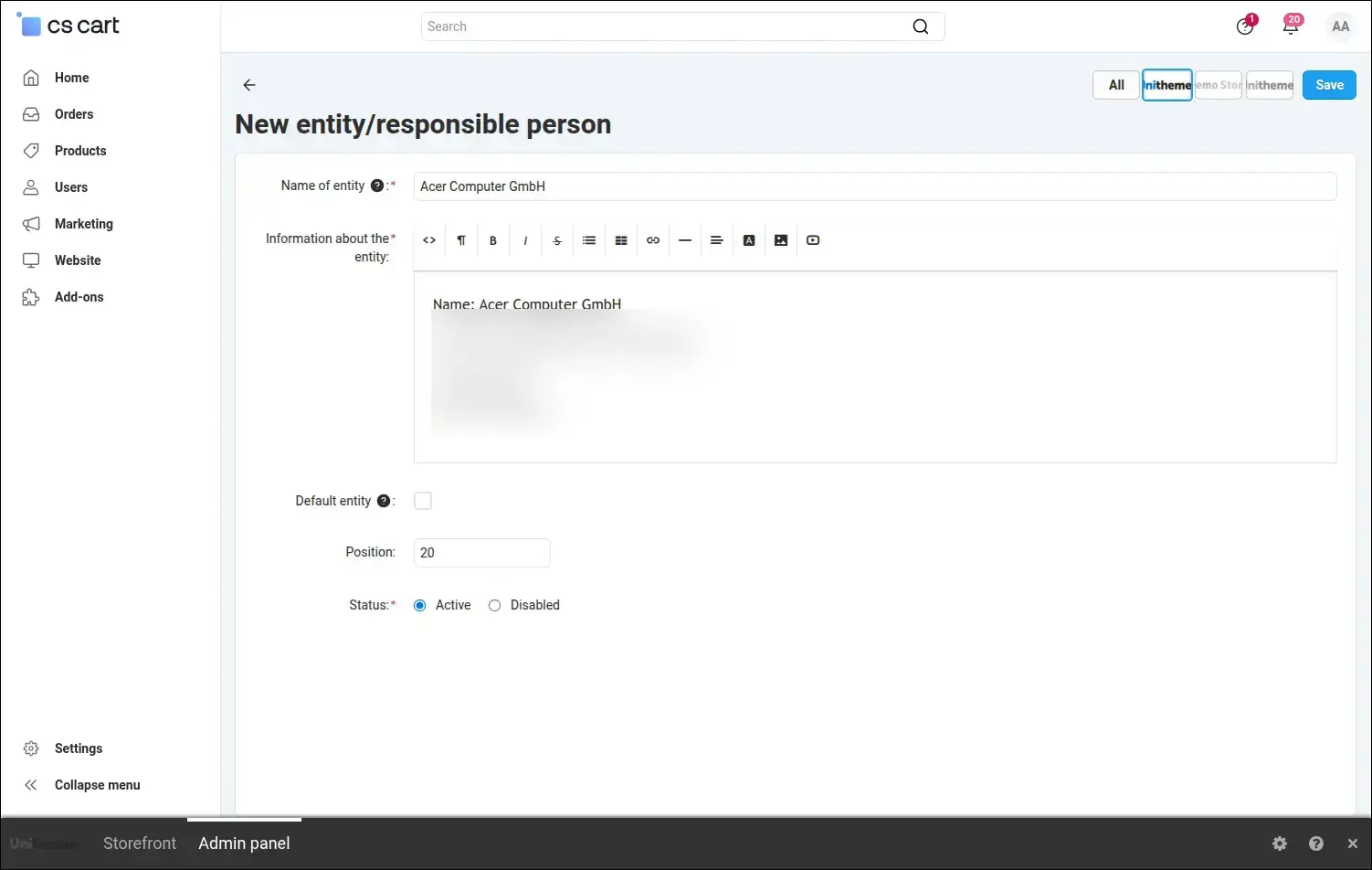Screen dimensions: 1372x870
Task: Select the Active status radio button
Action: 420,605
